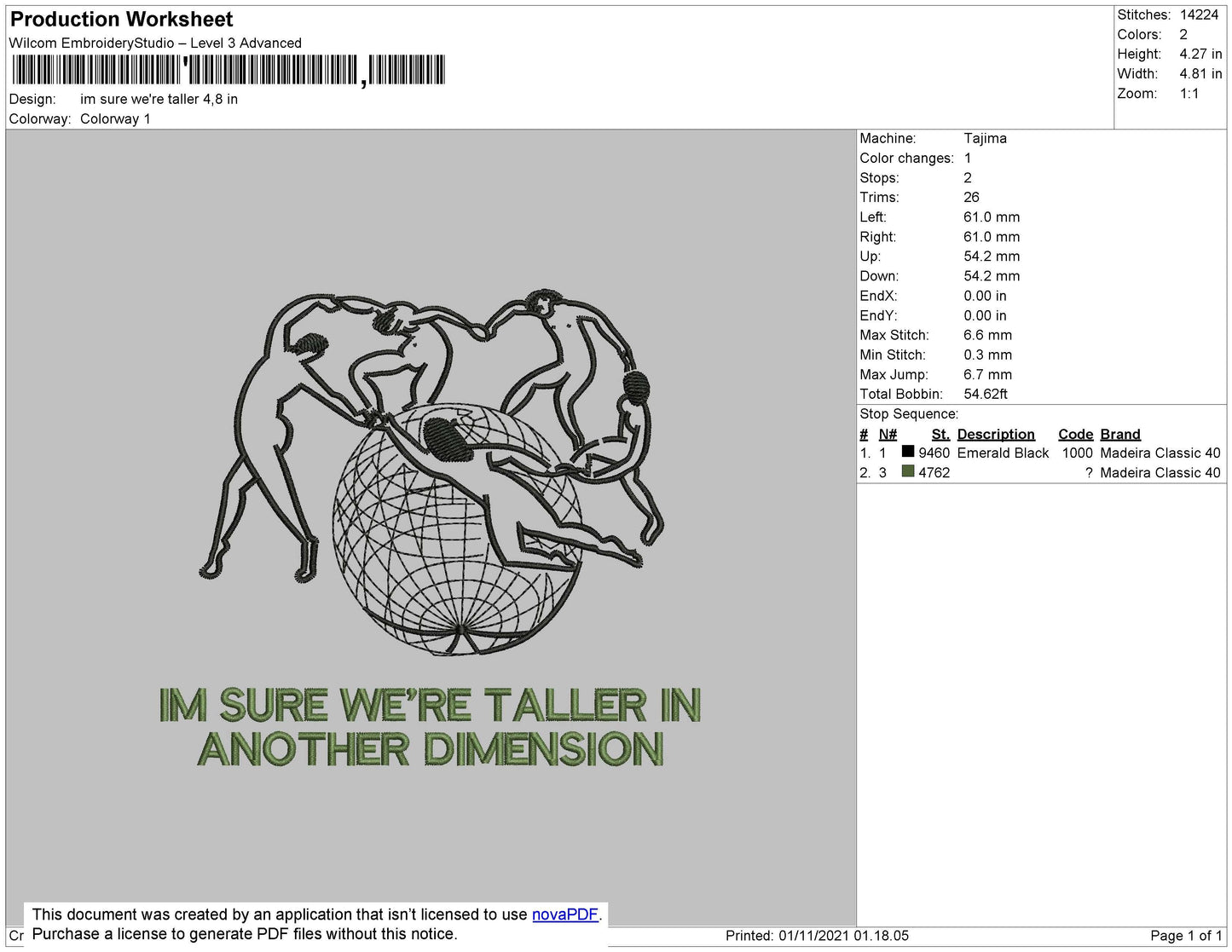Click the green 4762 thread color swatch

(x=908, y=471)
